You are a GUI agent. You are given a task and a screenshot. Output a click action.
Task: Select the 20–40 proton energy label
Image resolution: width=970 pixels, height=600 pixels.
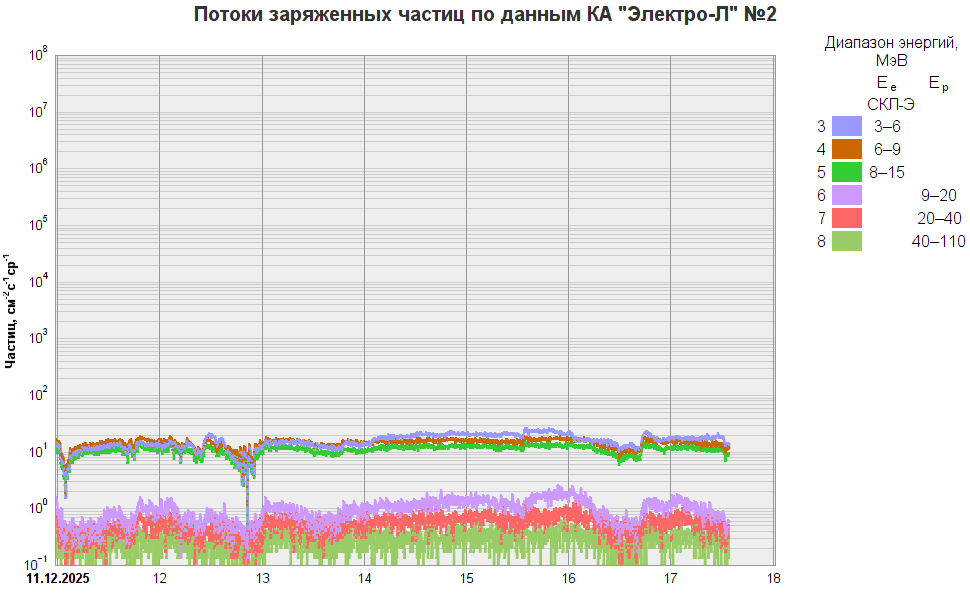pos(939,218)
